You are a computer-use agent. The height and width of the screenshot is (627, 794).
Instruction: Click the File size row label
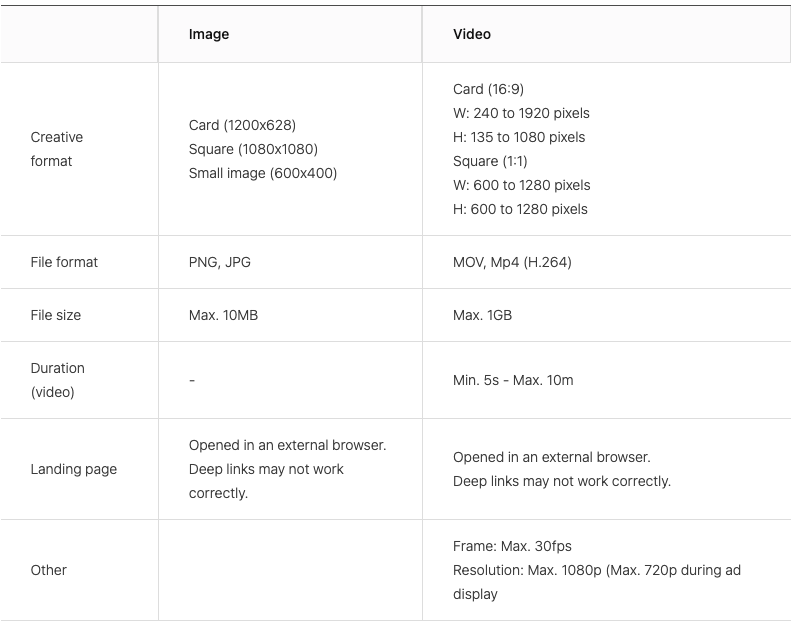[x=56, y=315]
